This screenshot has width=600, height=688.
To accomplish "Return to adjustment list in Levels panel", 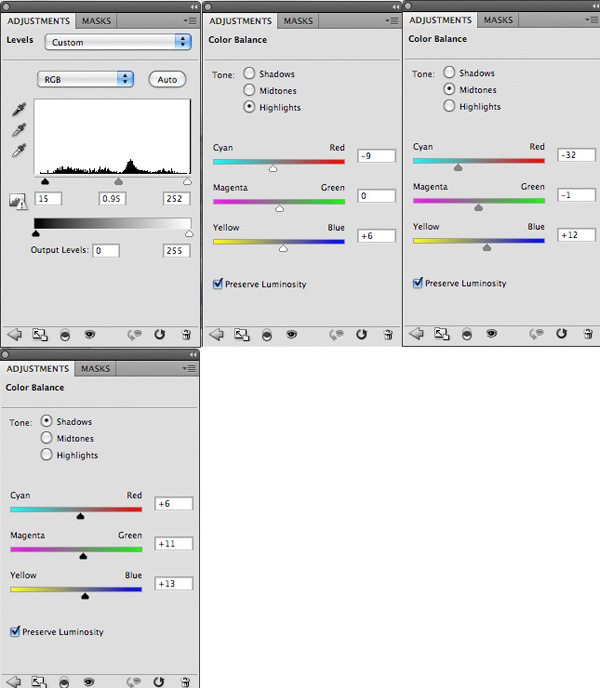I will [x=14, y=335].
